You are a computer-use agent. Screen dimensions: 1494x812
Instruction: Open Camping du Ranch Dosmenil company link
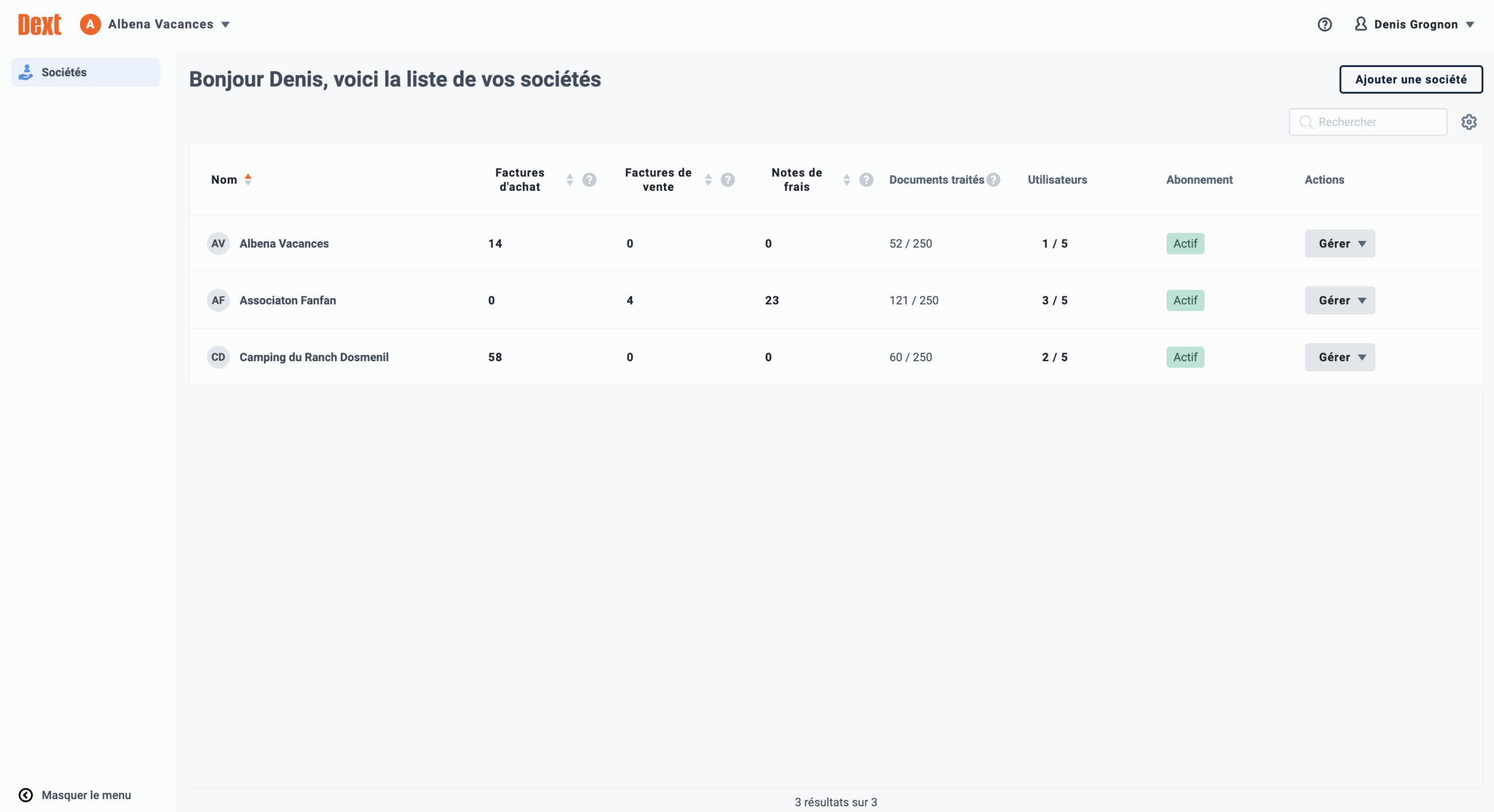(x=314, y=357)
